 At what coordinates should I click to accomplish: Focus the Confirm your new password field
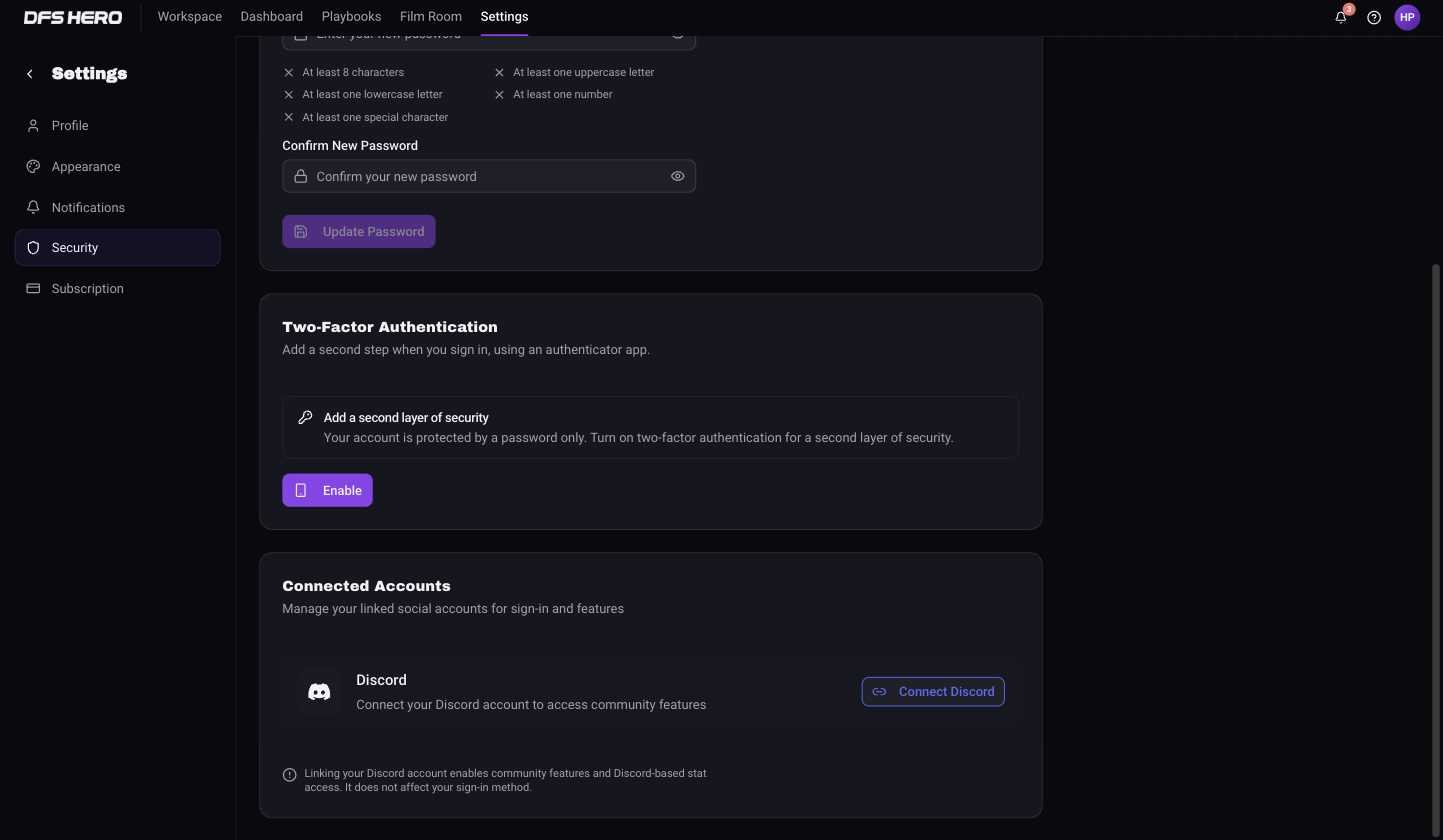pyautogui.click(x=489, y=176)
